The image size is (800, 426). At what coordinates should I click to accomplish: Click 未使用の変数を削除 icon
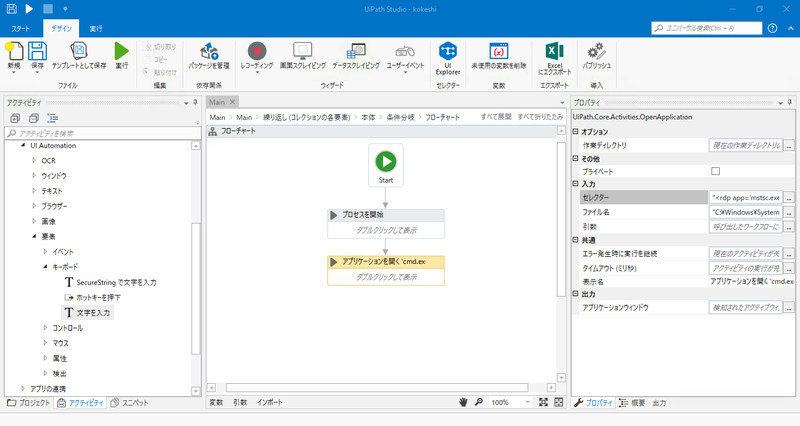click(498, 51)
